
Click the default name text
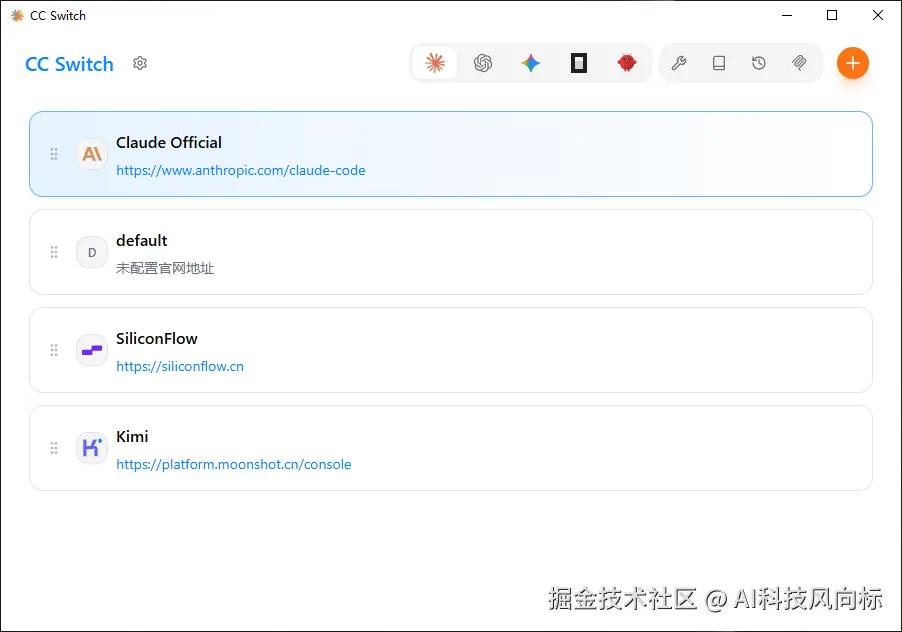(142, 240)
